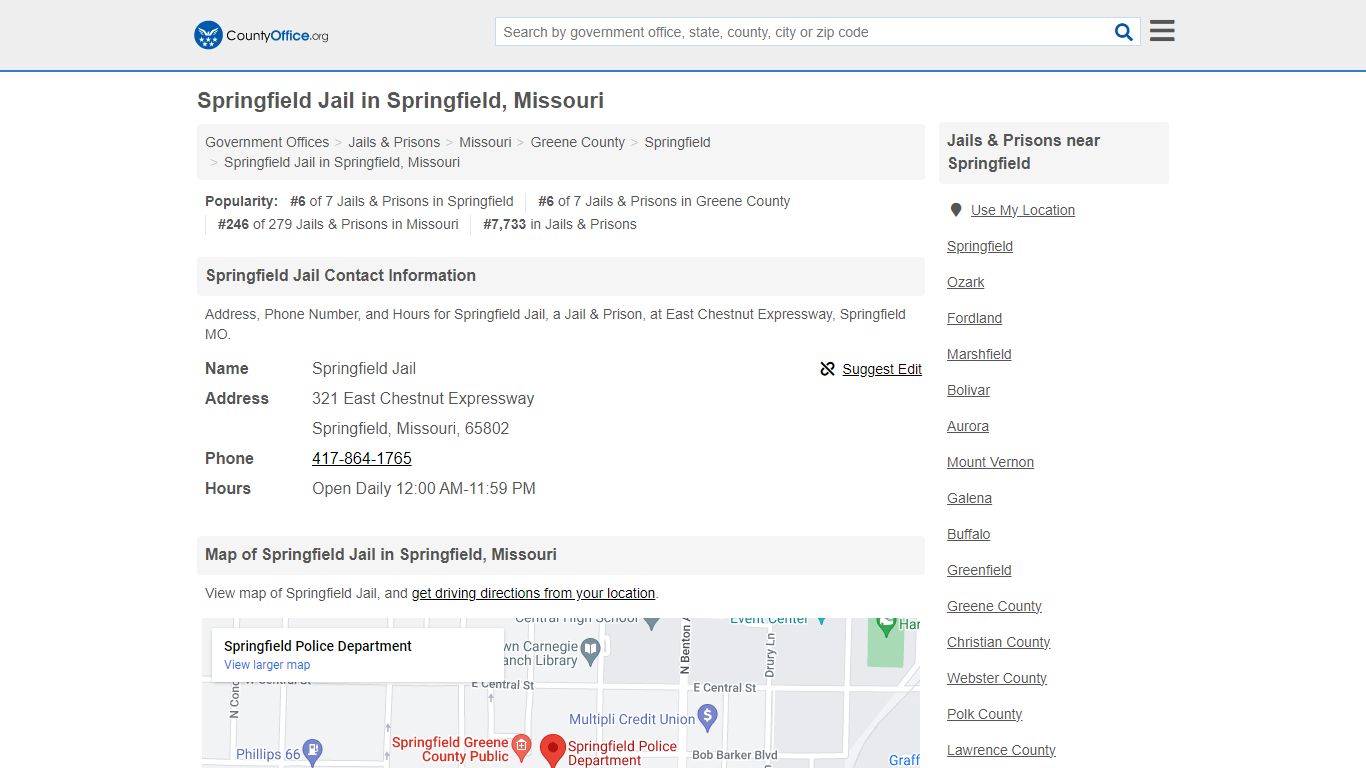Open the CountyOffice.org logo homepage
The image size is (1366, 768).
[x=261, y=35]
